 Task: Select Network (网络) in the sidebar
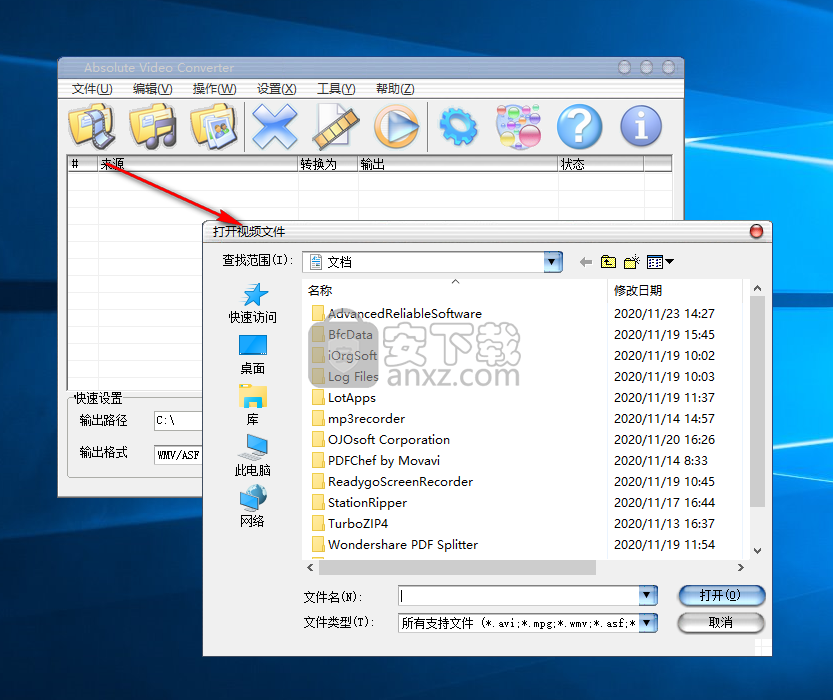coord(252,507)
